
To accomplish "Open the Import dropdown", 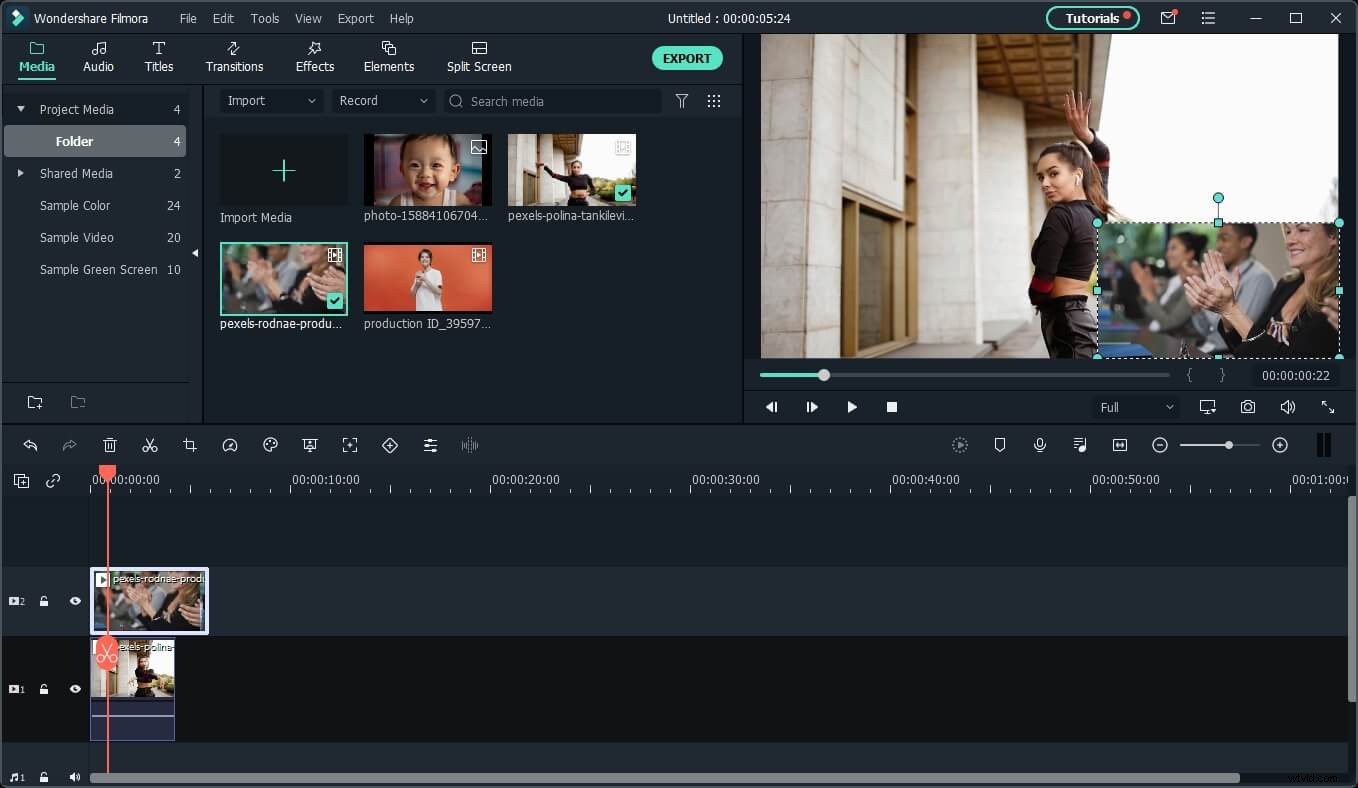I will pos(270,100).
